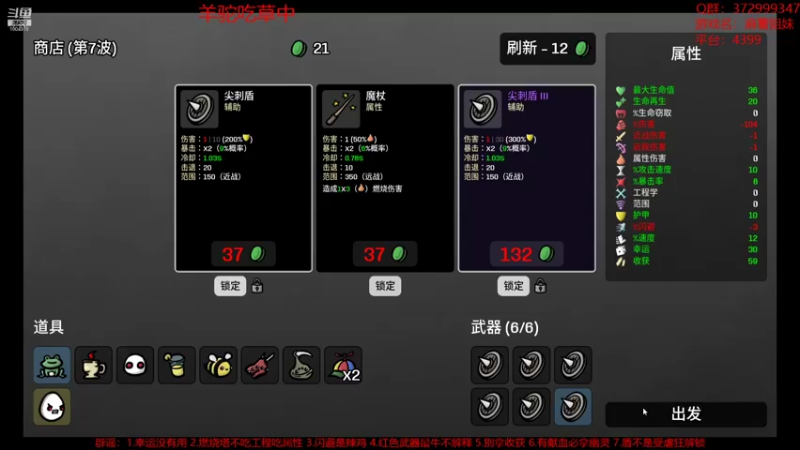This screenshot has height=450, width=800.
Task: Click the 魔杖 wand icon in shop
Action: [x=341, y=109]
